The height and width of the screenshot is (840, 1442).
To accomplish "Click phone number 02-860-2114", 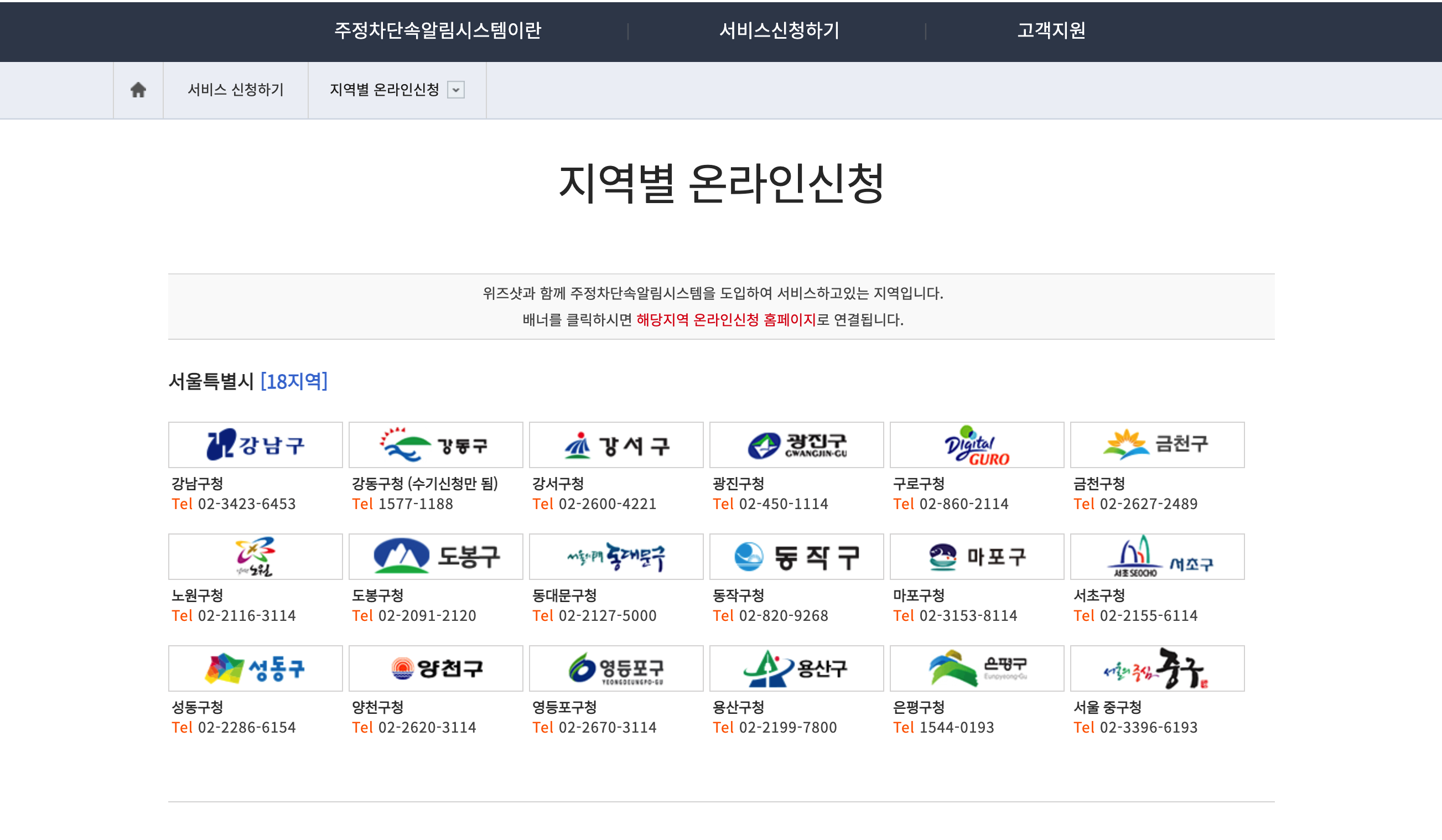I will click(x=963, y=504).
